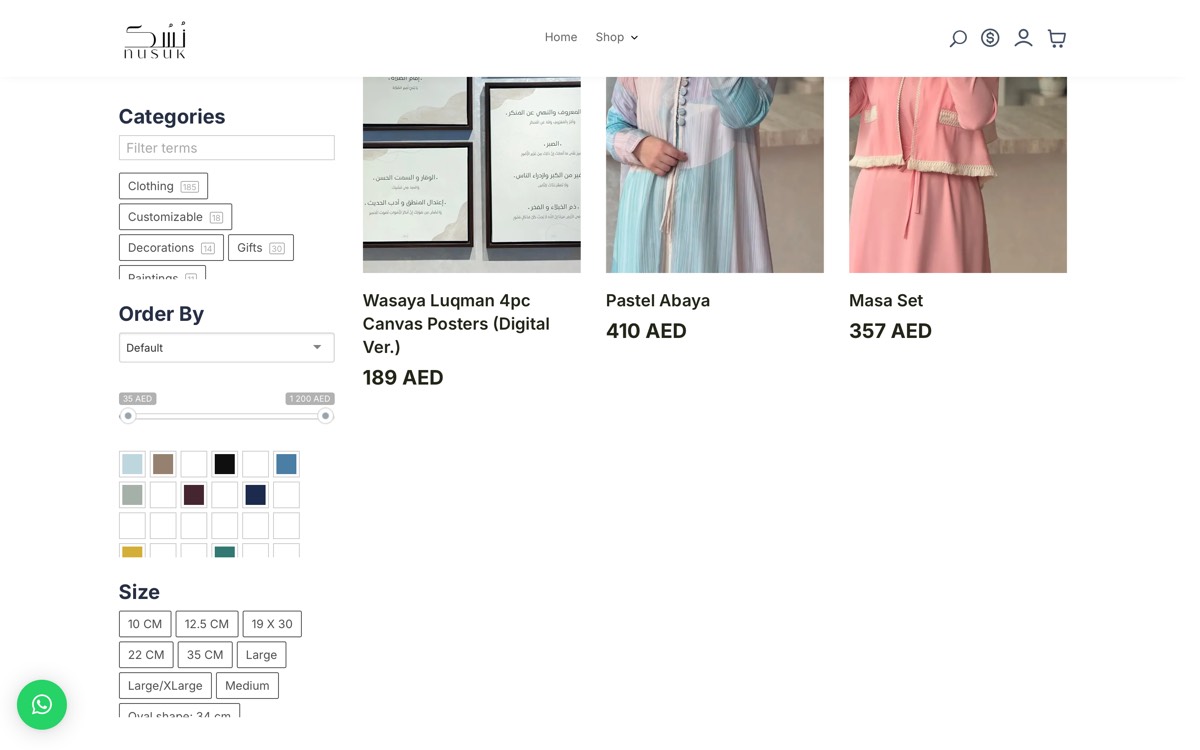Toggle the 22 CM size filter
The image size is (1200, 750).
pos(146,655)
